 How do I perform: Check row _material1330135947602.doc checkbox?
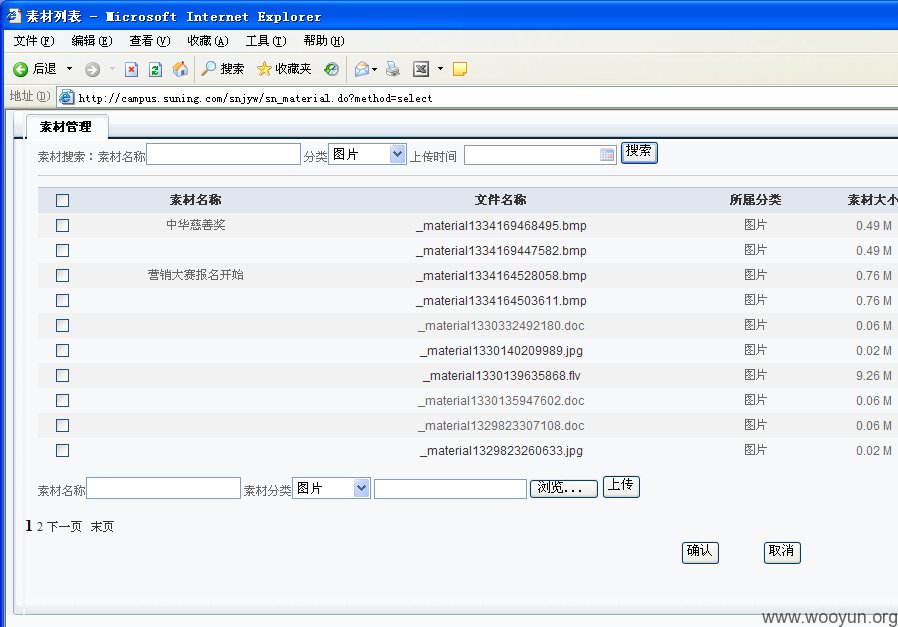(x=62, y=400)
